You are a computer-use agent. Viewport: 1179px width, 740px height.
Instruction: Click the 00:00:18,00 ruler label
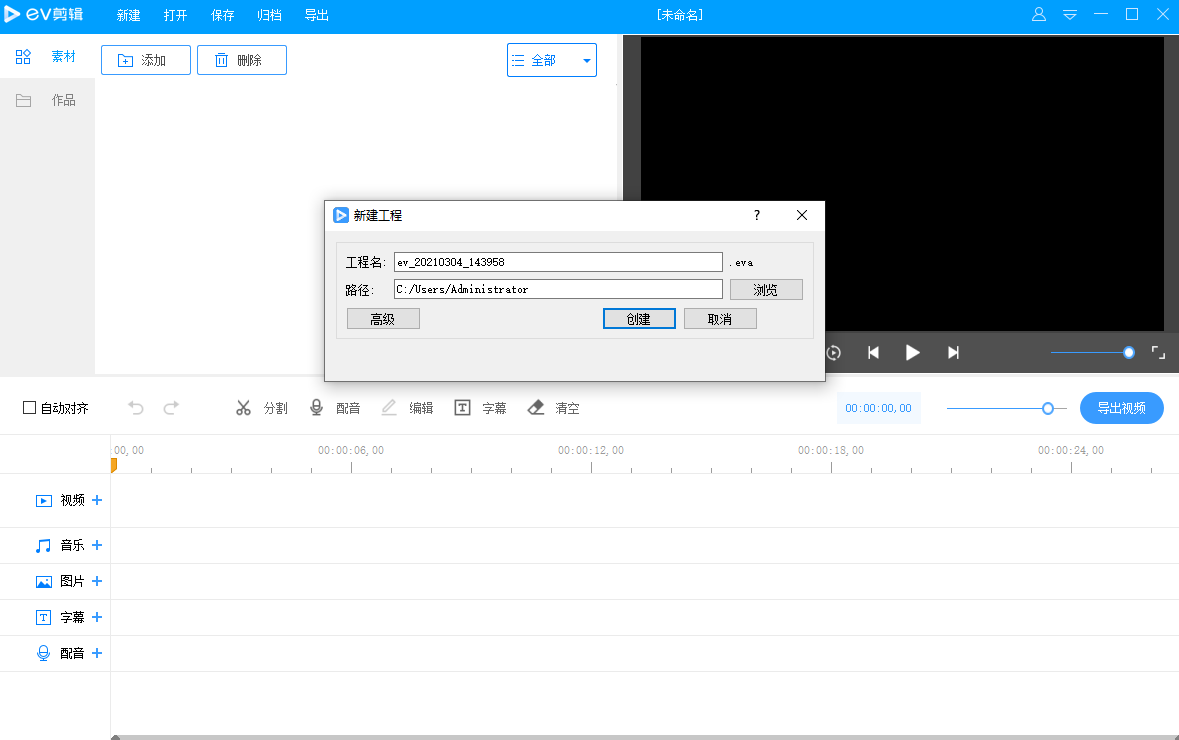831,450
